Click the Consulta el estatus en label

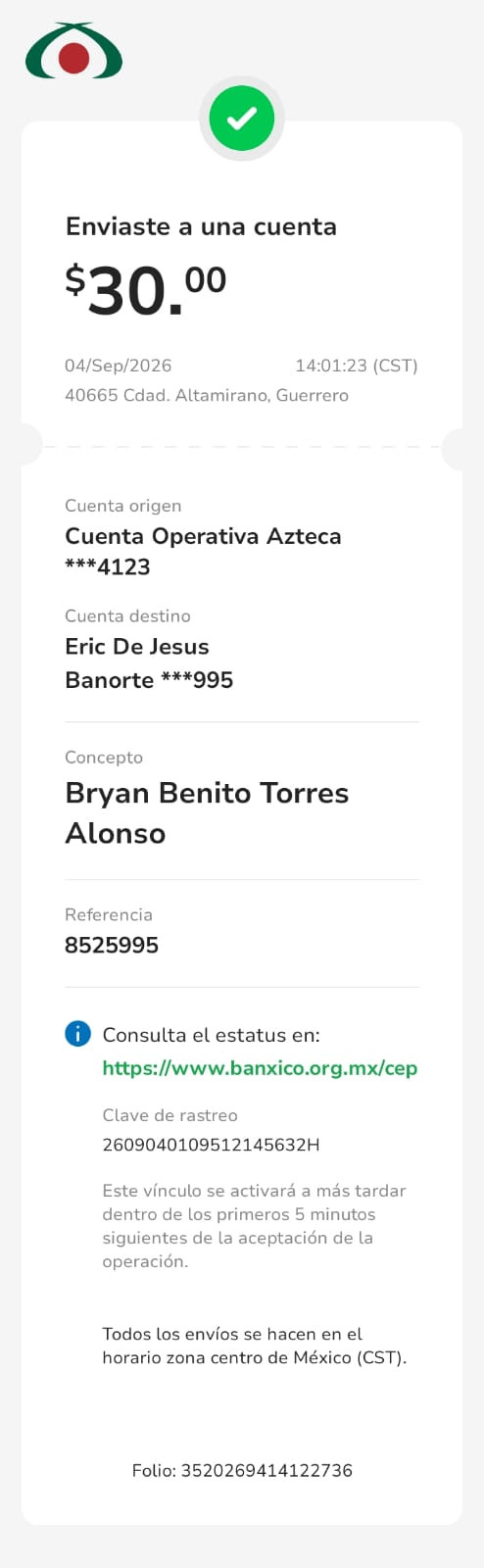211,1035
